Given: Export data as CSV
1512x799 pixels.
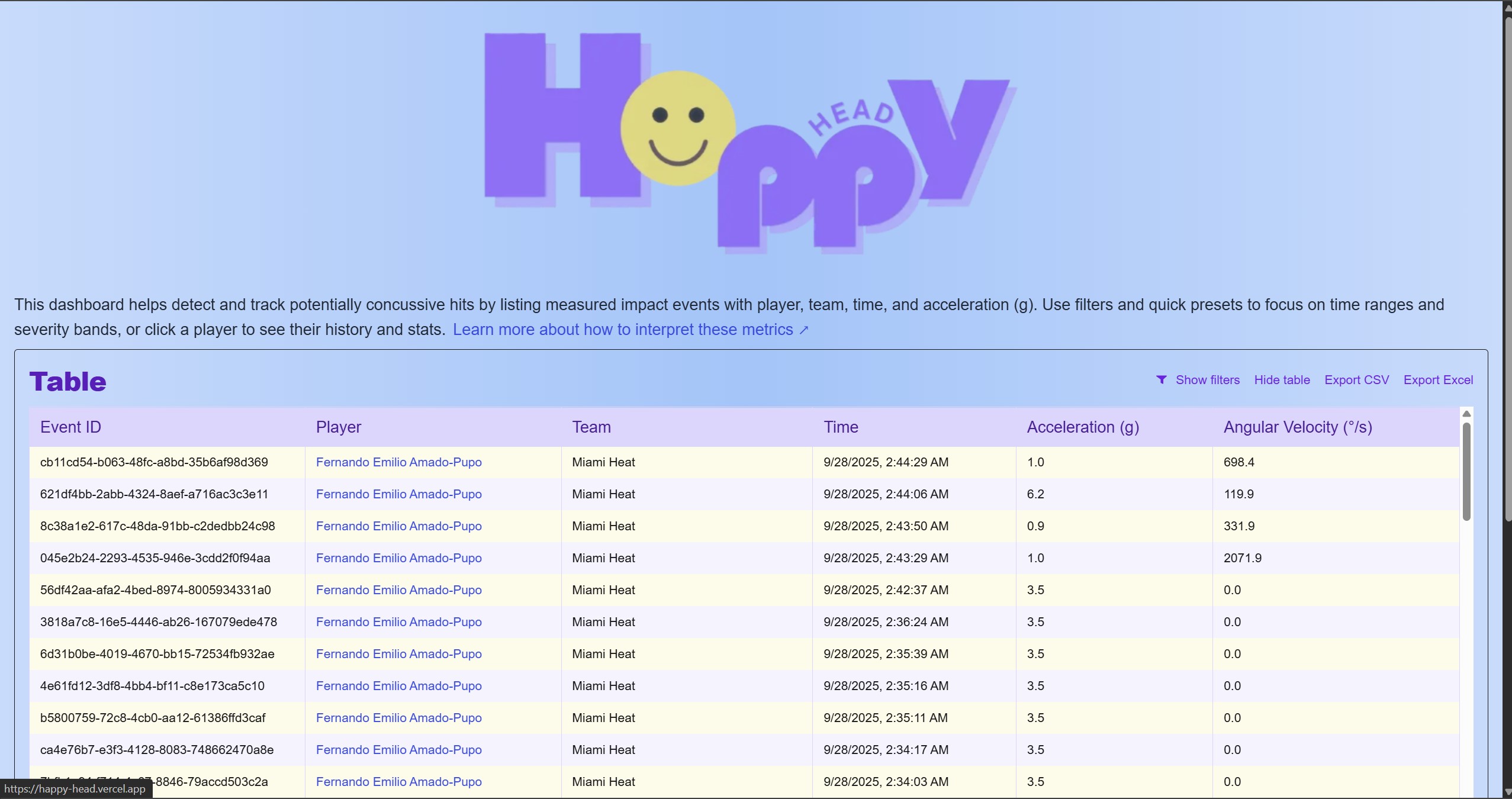Looking at the screenshot, I should pyautogui.click(x=1356, y=380).
